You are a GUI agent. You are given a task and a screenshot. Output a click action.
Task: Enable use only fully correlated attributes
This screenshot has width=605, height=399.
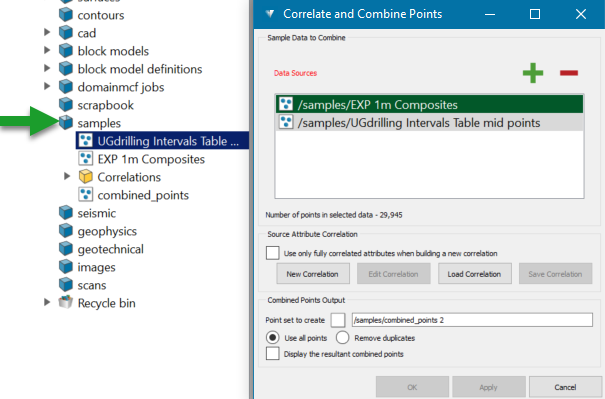[x=272, y=253]
